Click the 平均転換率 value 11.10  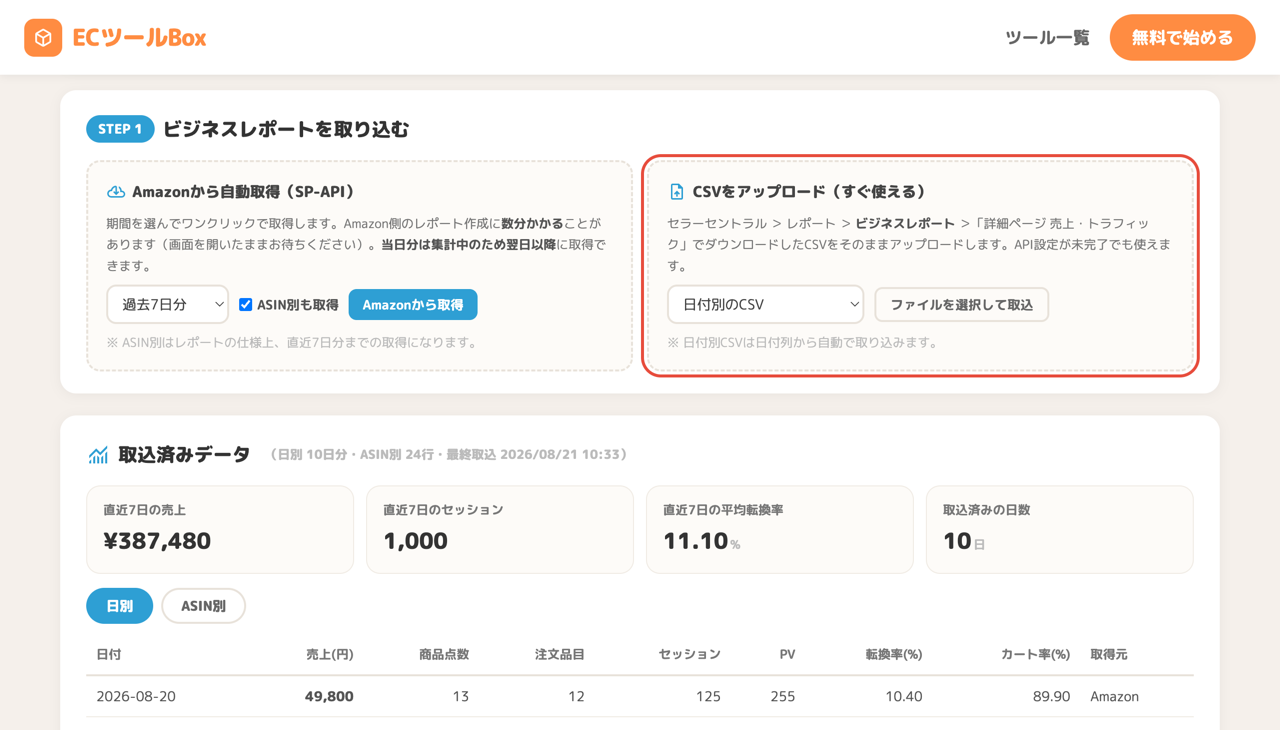tap(695, 541)
